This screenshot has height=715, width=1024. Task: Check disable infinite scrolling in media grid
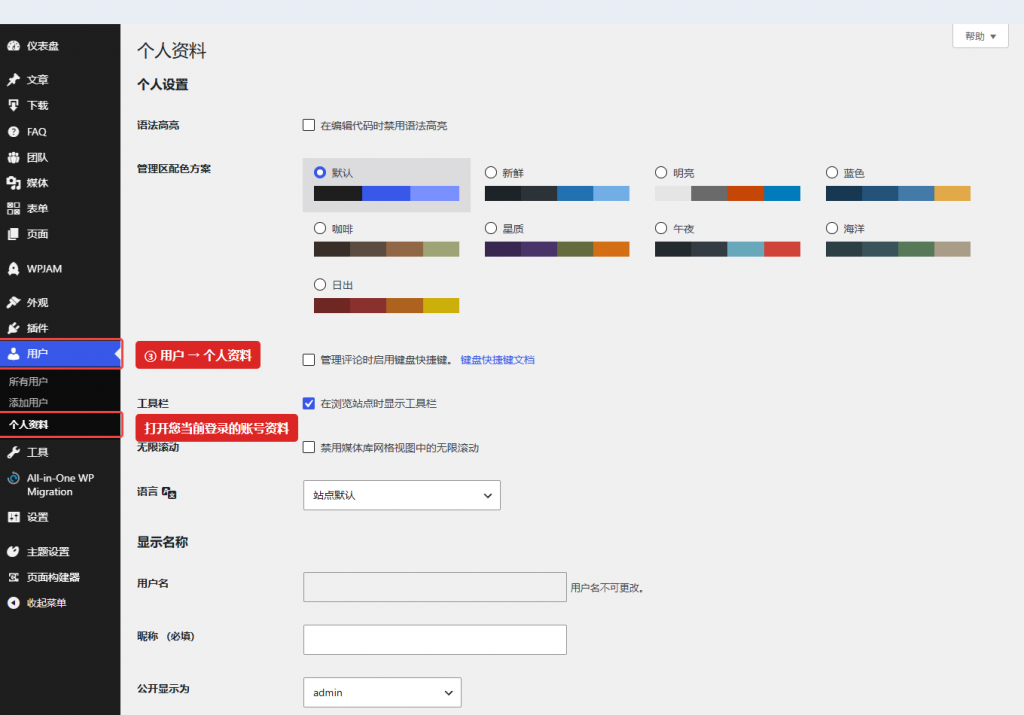(309, 447)
